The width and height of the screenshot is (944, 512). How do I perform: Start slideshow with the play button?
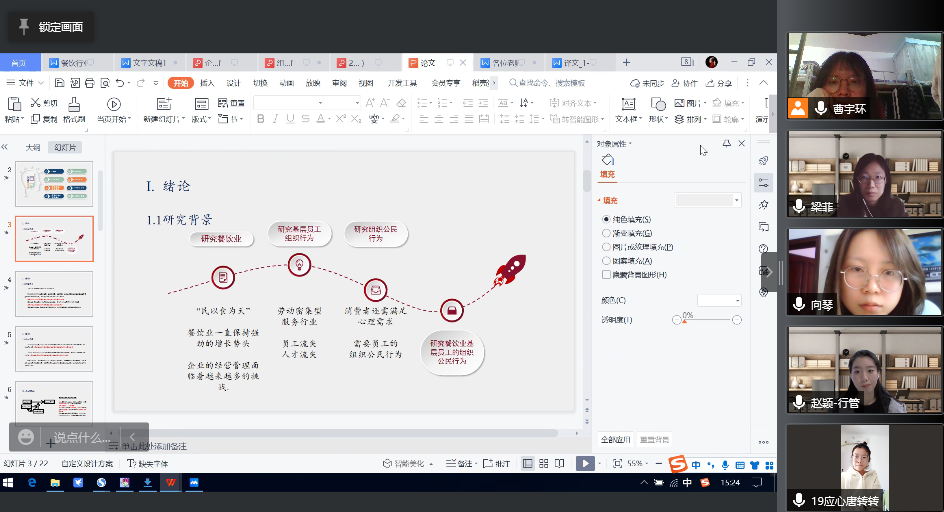pyautogui.click(x=584, y=464)
